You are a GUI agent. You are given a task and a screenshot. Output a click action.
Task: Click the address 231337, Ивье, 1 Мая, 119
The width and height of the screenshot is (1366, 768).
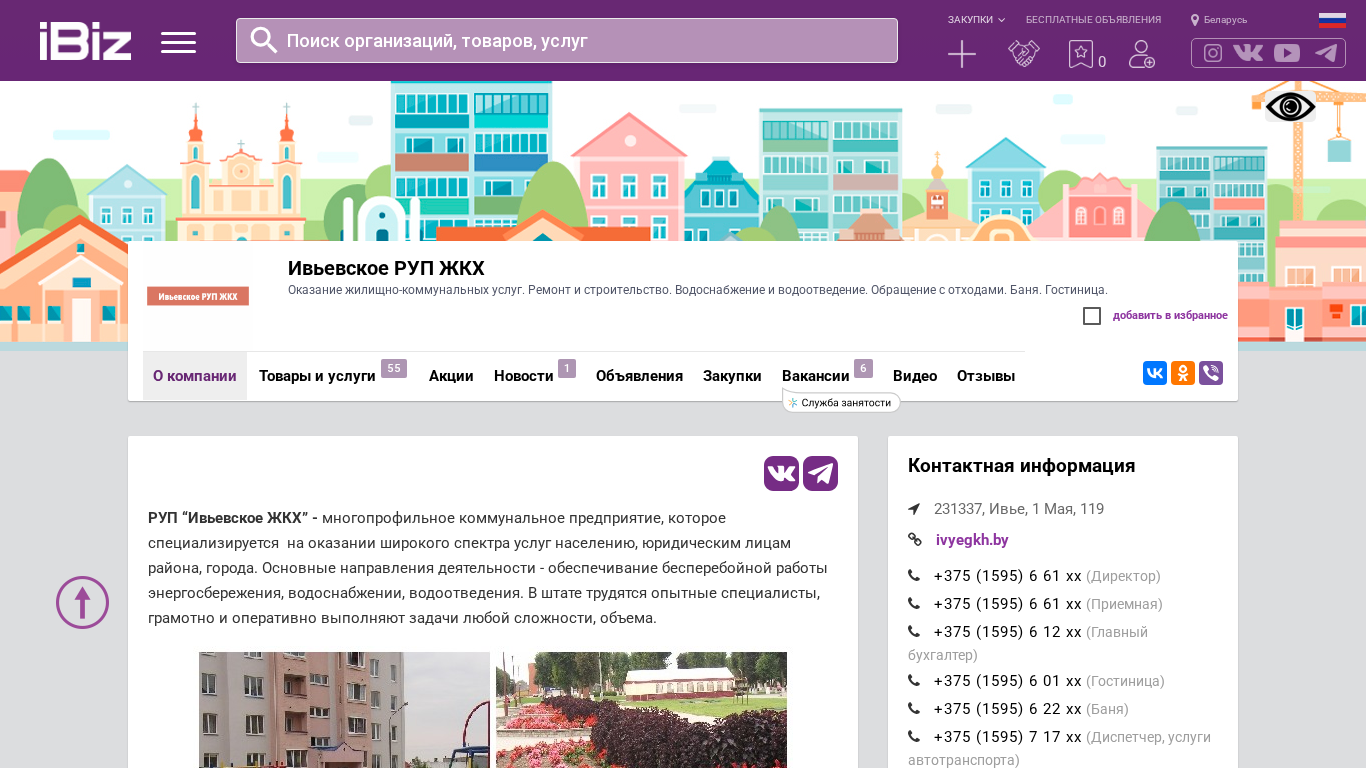tap(1019, 509)
